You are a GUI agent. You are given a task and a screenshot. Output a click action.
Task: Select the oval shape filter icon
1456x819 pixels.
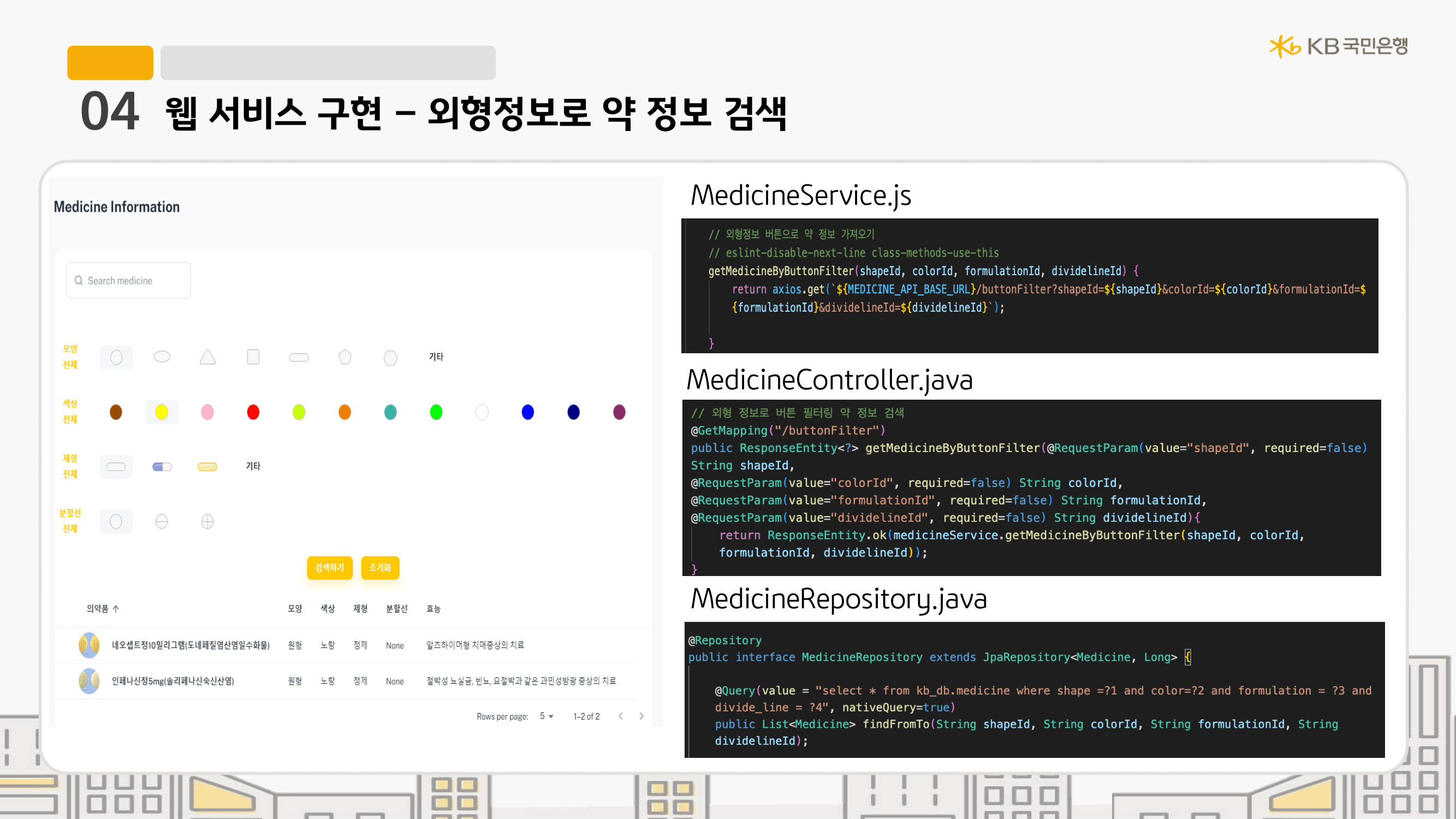162,357
